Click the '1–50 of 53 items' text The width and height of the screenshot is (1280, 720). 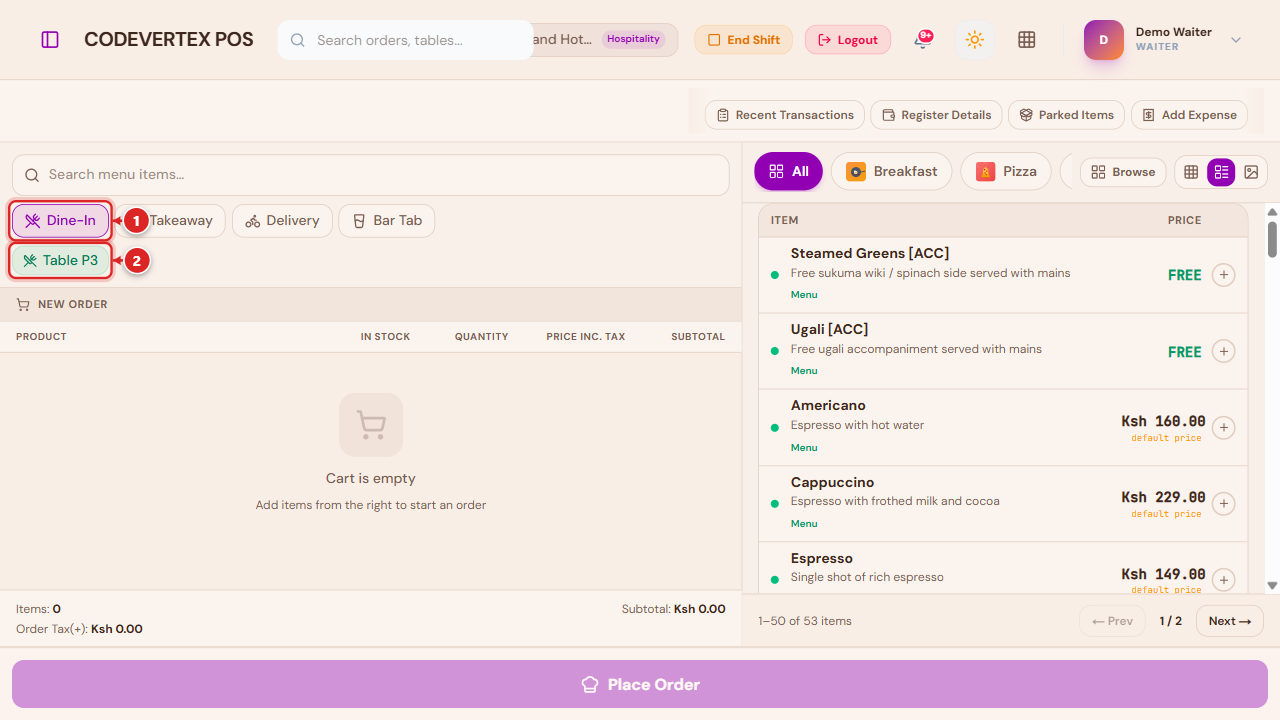pos(805,621)
